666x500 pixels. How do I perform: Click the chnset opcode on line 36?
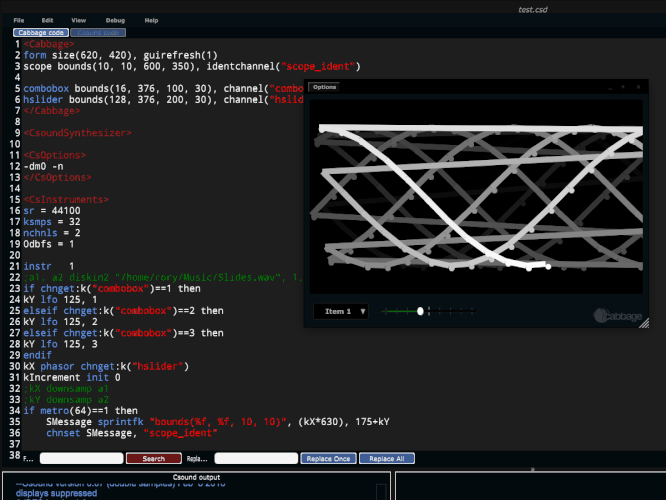pyautogui.click(x=63, y=433)
